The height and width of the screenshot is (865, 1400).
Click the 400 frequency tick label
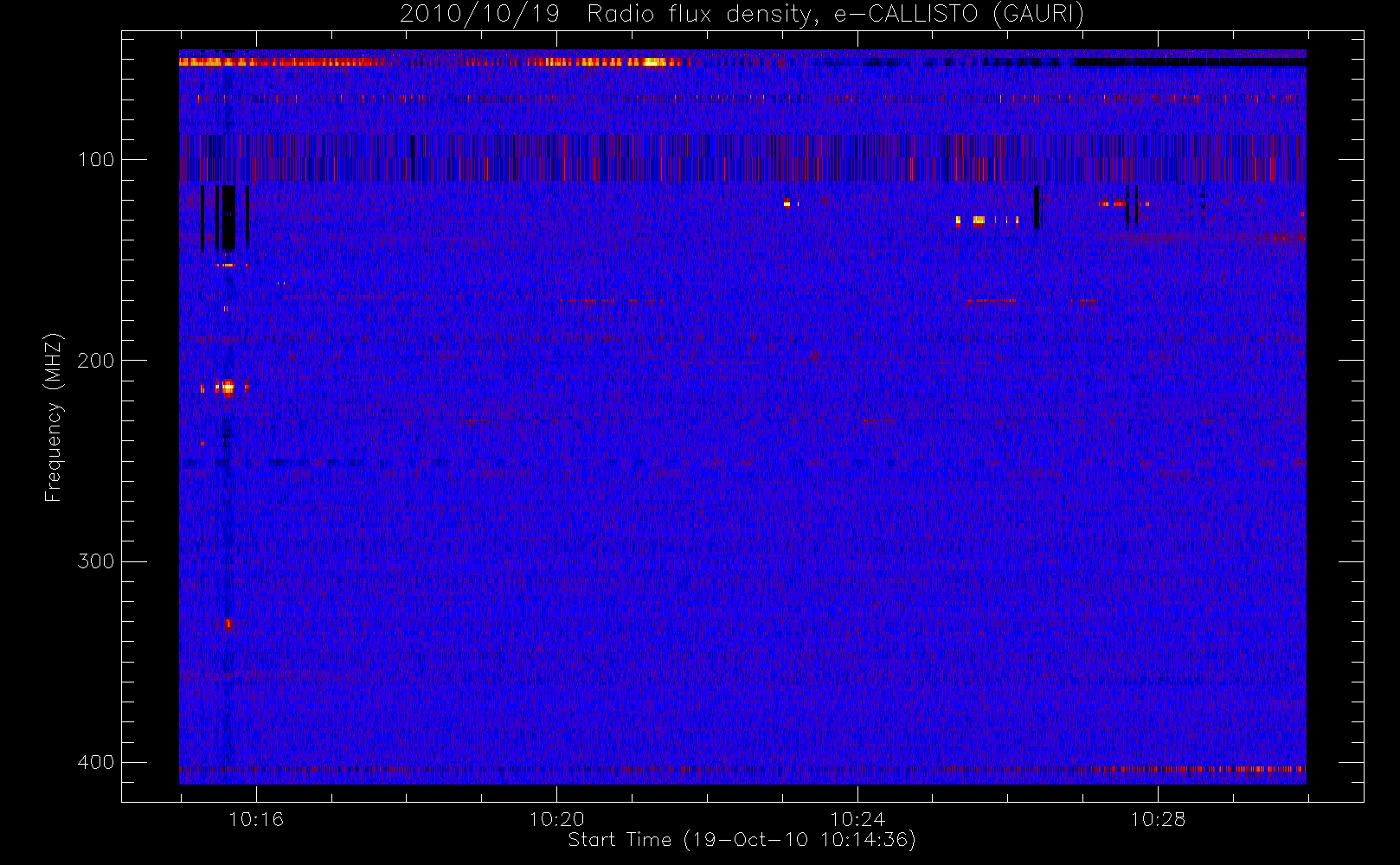point(96,762)
